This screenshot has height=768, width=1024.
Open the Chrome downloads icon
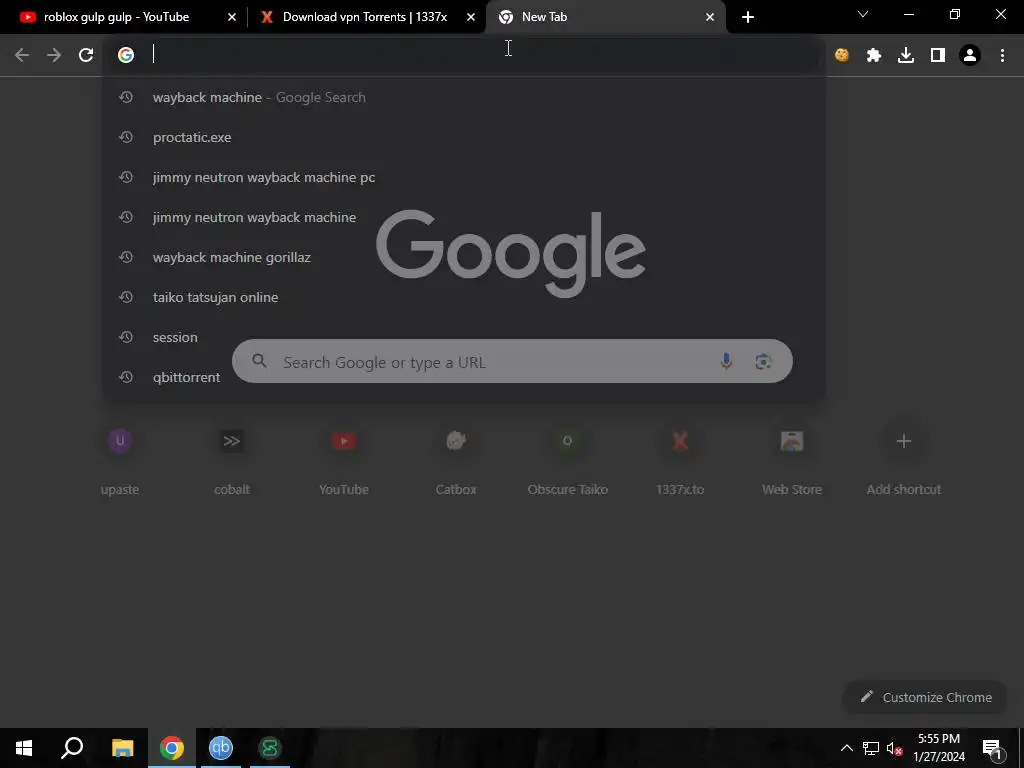coord(906,55)
